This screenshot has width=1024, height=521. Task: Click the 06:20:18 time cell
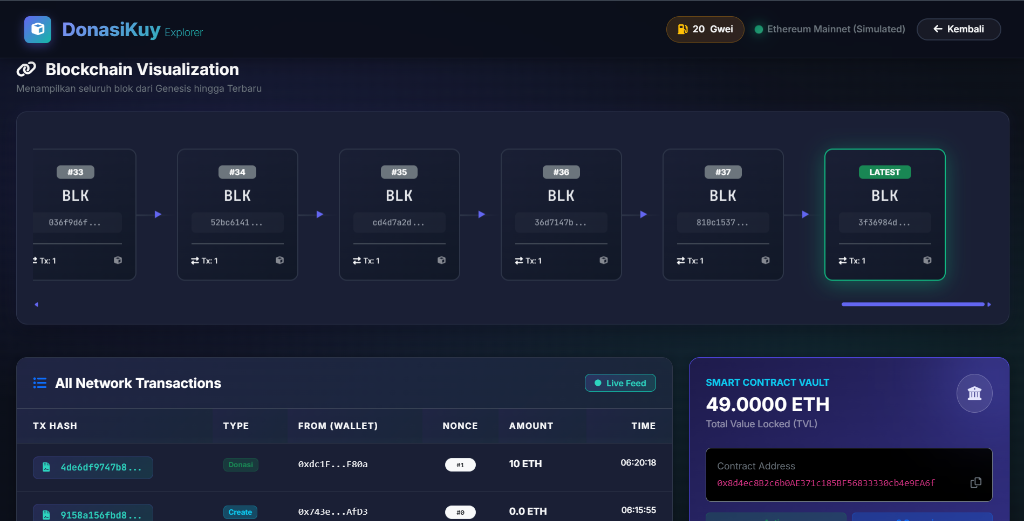pyautogui.click(x=638, y=462)
